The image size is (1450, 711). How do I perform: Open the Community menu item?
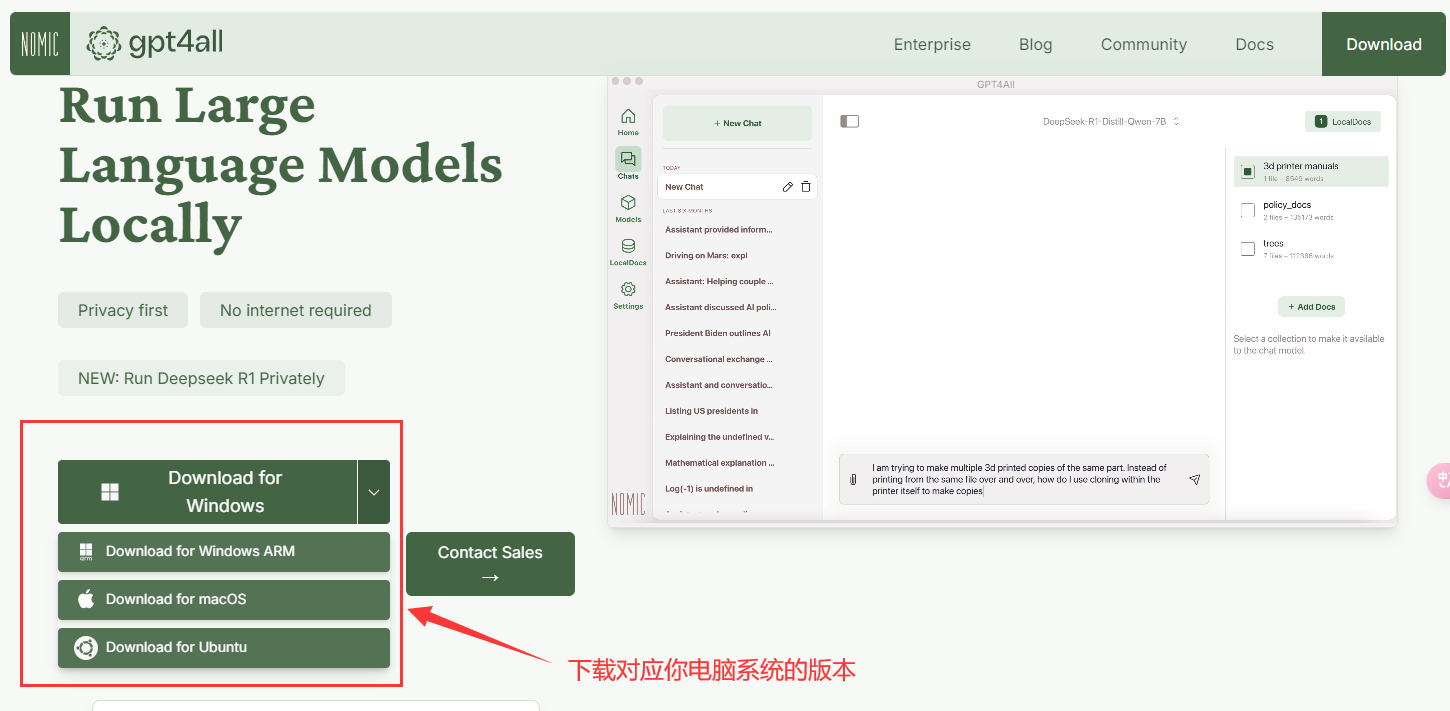click(x=1144, y=44)
